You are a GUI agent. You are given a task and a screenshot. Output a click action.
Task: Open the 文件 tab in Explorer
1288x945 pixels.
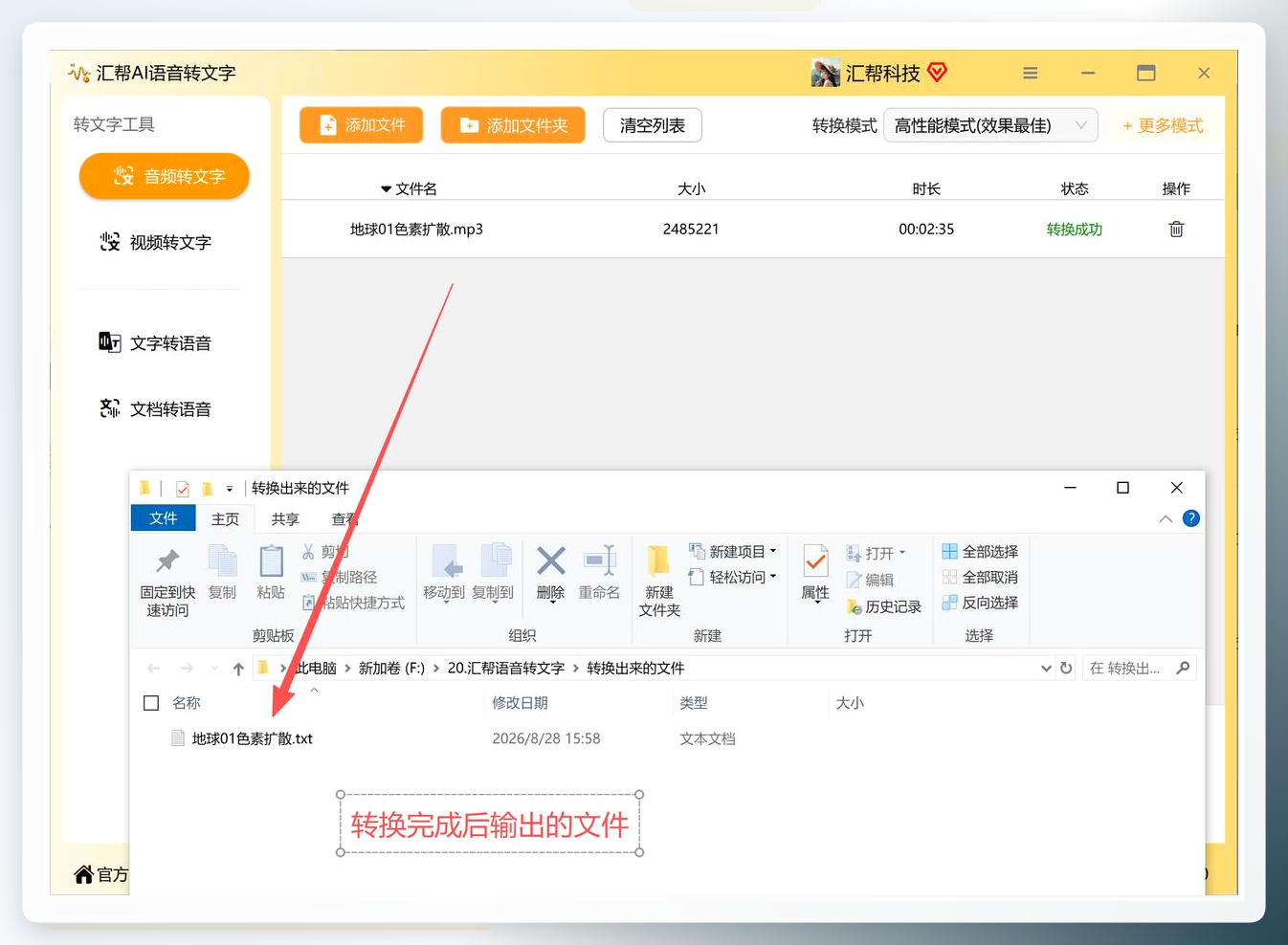[163, 517]
